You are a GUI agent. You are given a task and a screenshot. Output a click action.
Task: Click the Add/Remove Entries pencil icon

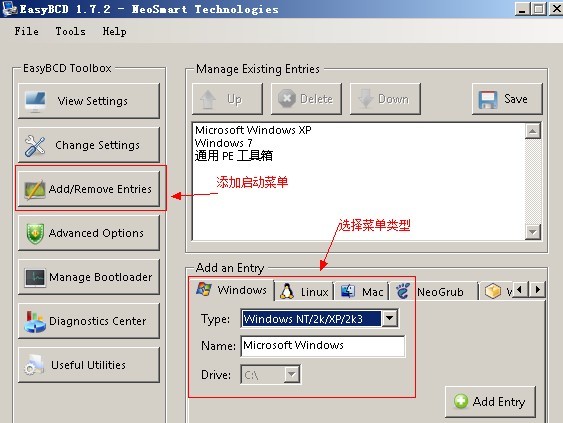35,189
